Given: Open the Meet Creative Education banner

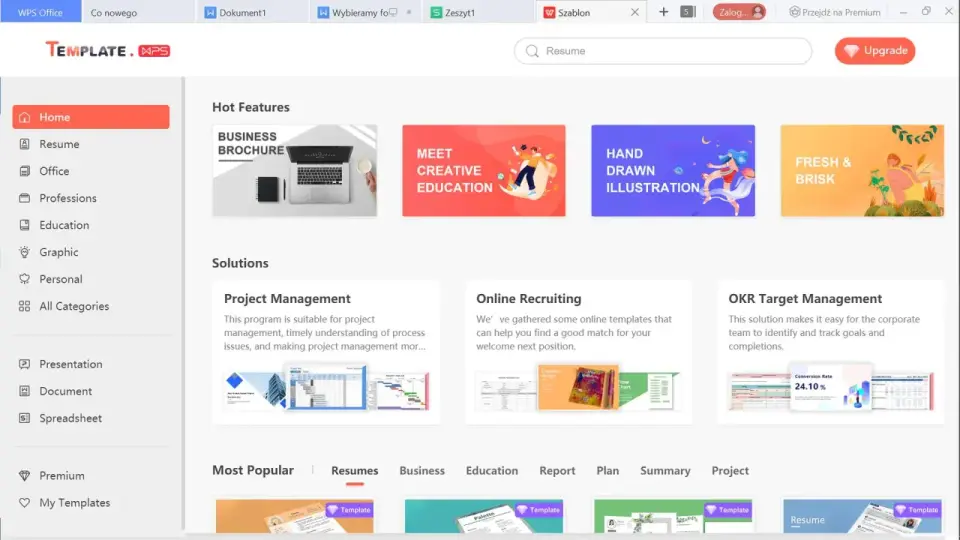Looking at the screenshot, I should (x=484, y=171).
